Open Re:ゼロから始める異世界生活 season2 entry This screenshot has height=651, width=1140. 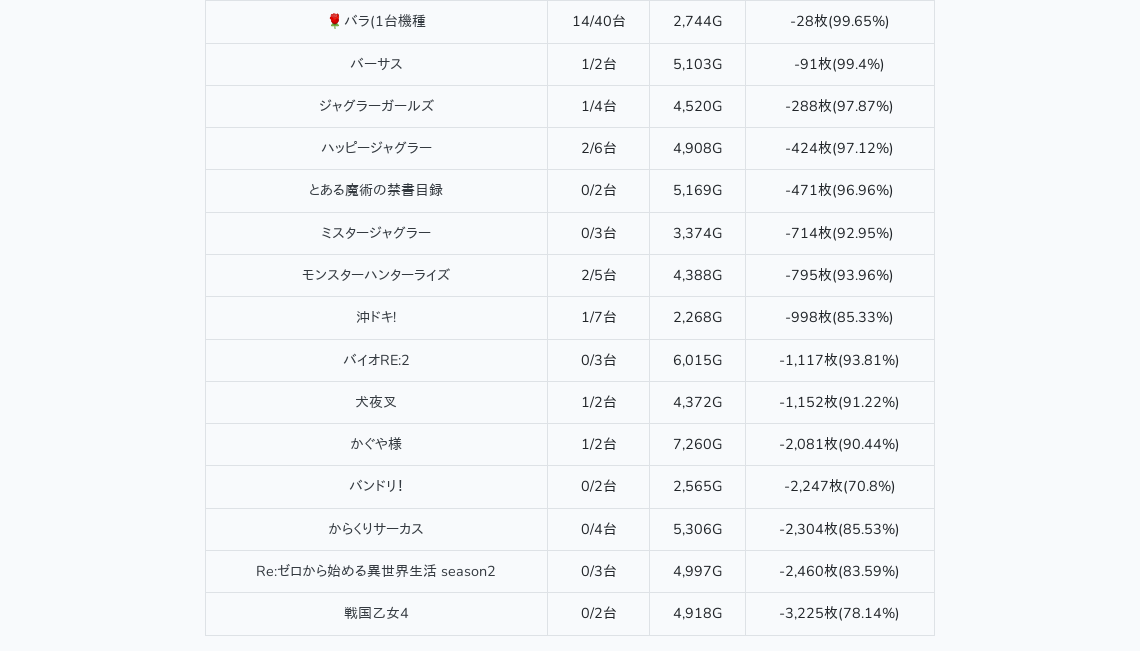pyautogui.click(x=376, y=571)
